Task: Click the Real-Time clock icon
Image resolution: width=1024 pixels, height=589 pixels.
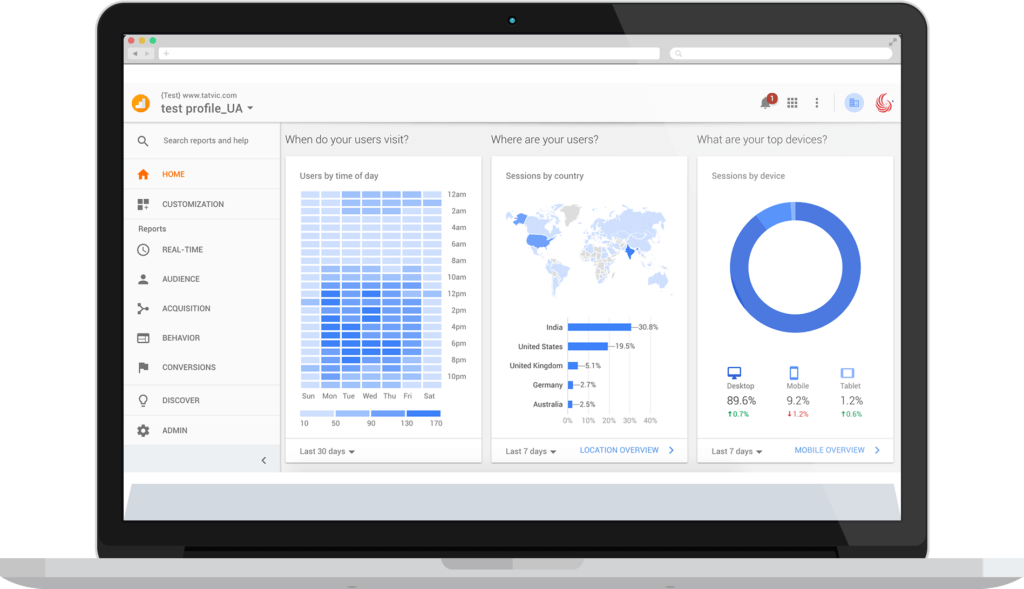Action: [x=143, y=250]
